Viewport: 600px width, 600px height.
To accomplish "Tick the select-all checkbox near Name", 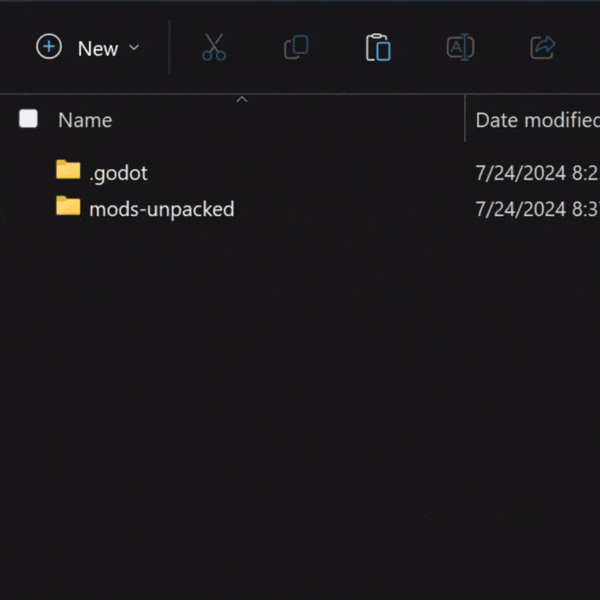I will point(28,119).
